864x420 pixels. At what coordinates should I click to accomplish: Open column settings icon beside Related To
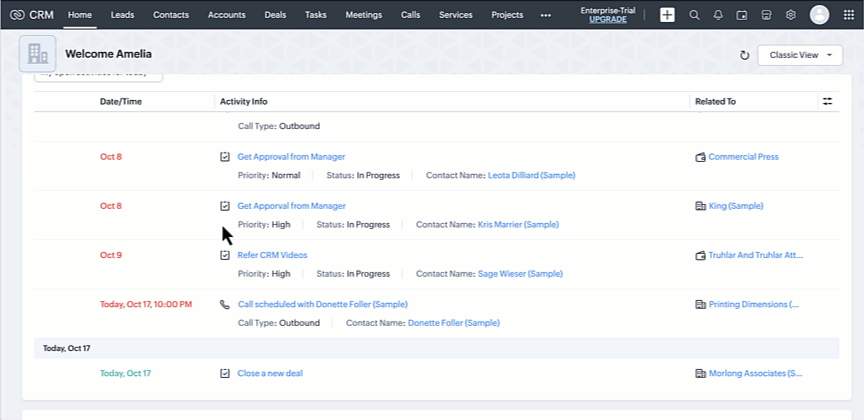click(x=826, y=101)
